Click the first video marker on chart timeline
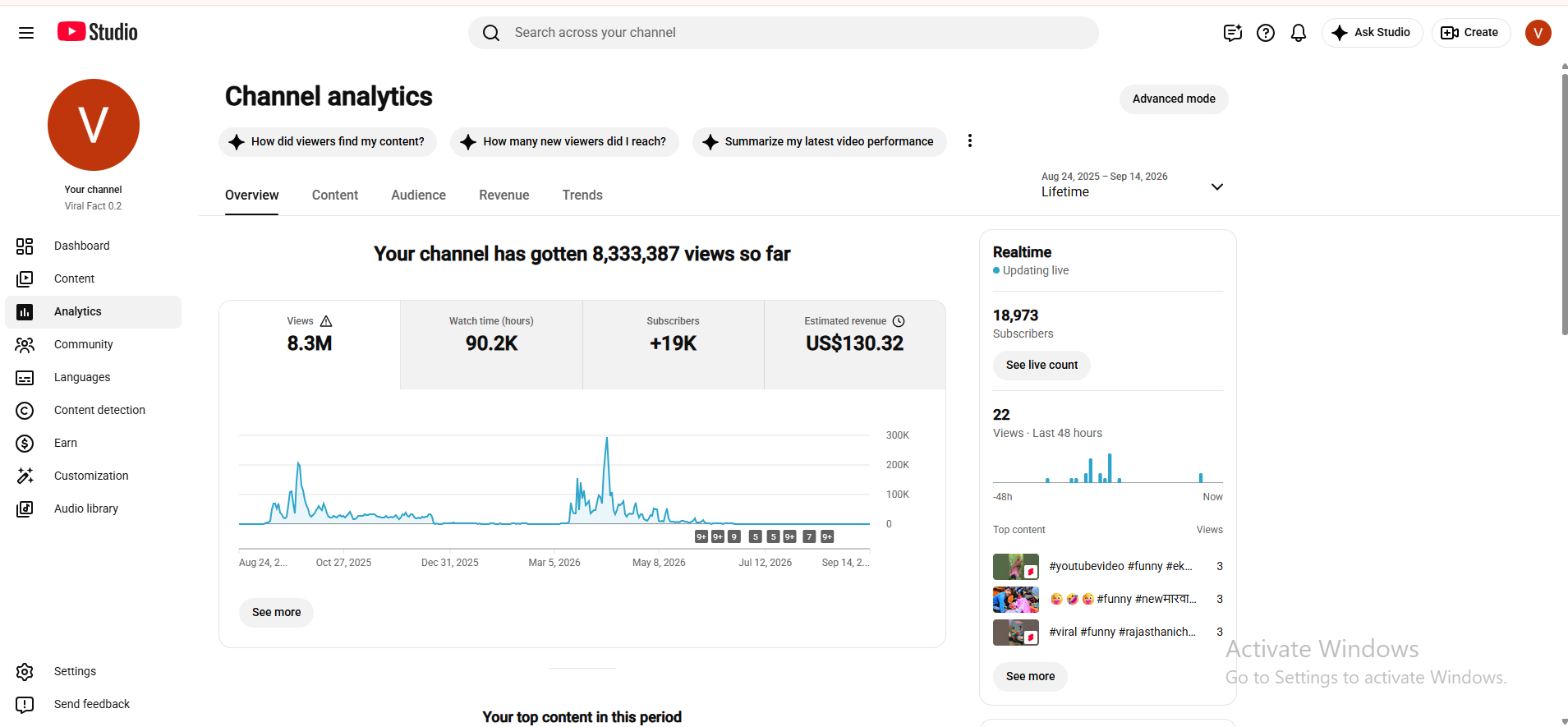Image resolution: width=1568 pixels, height=727 pixels. click(x=701, y=536)
